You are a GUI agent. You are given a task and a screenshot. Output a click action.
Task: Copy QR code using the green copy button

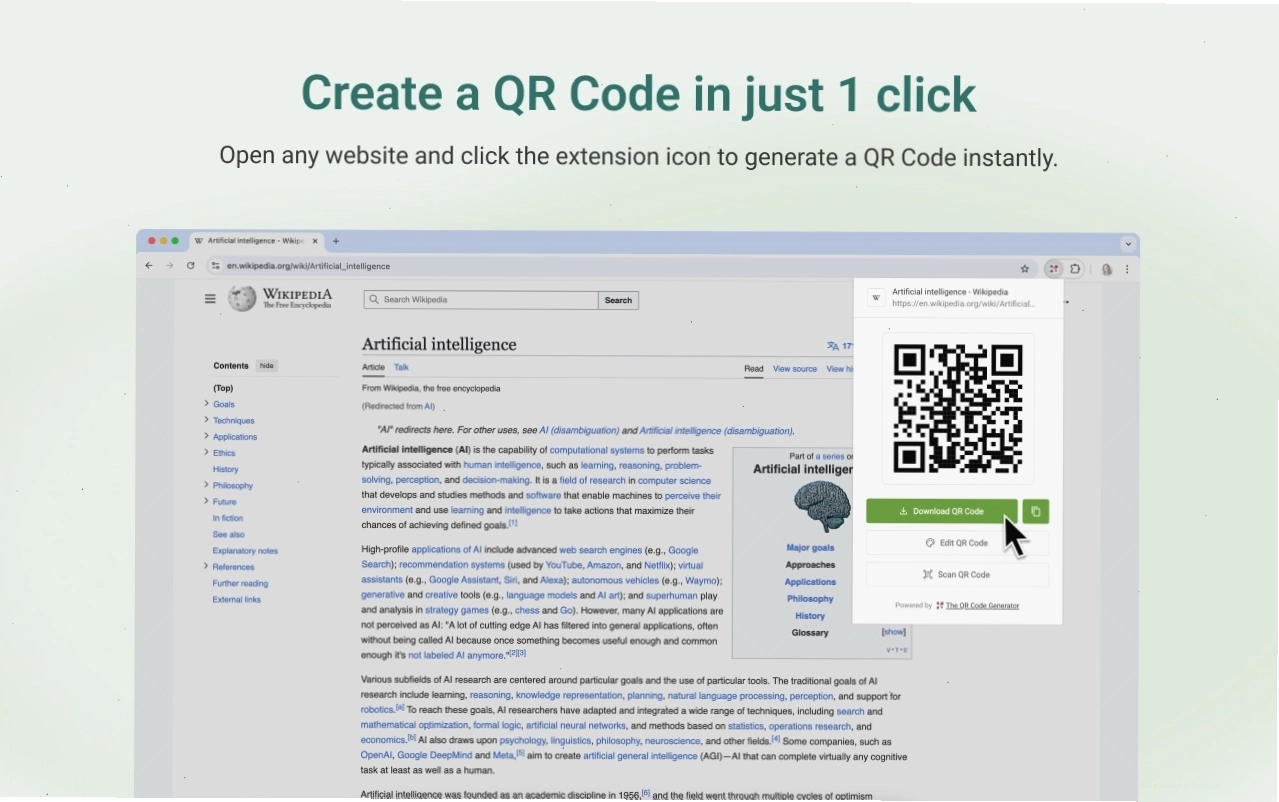(x=1036, y=511)
